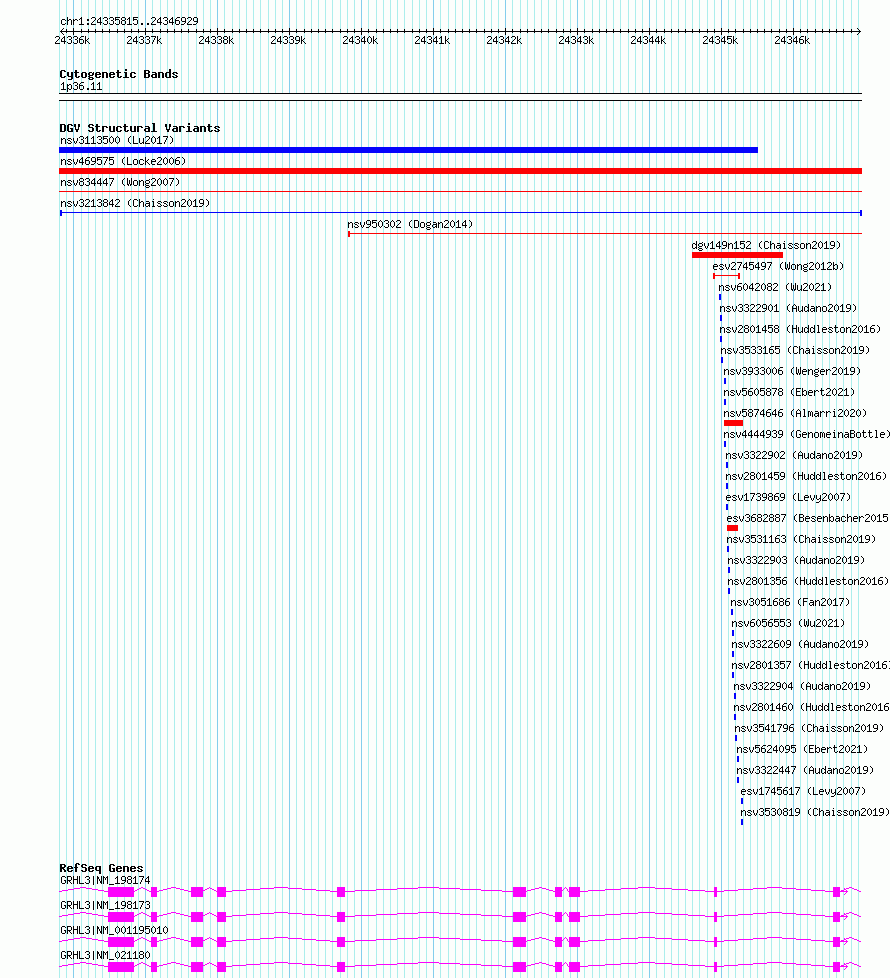The image size is (890, 978).
Task: Click the GRHL3|NM_001195010 transcript label
Action: click(114, 931)
